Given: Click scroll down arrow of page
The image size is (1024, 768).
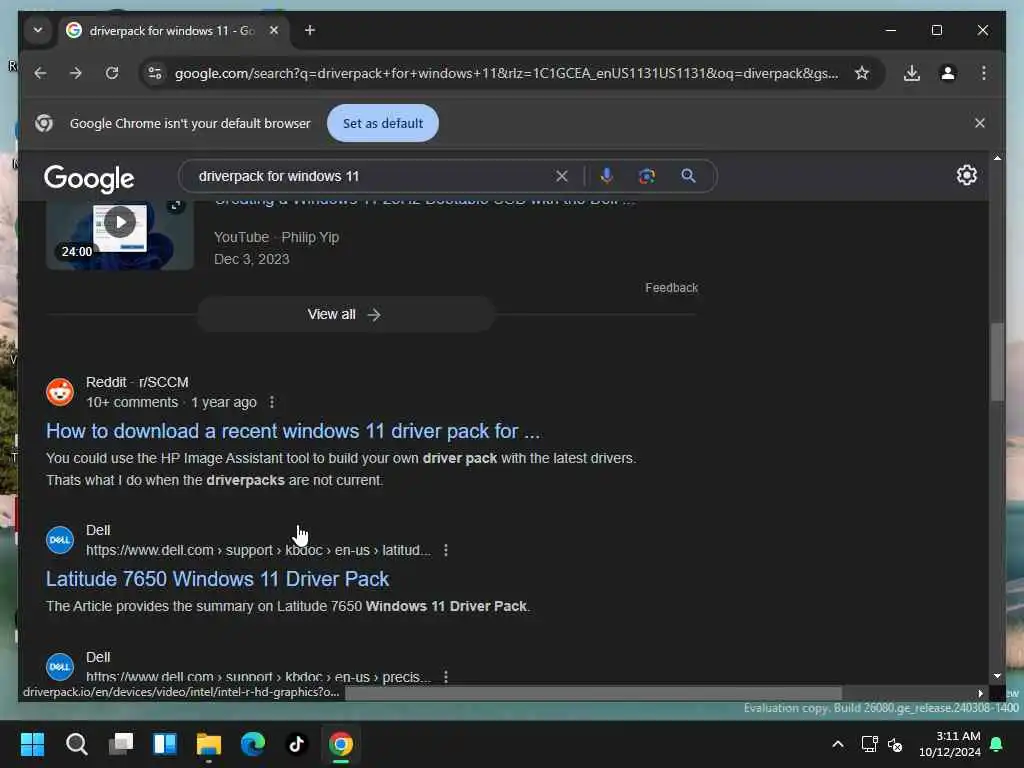Looking at the screenshot, I should click(x=997, y=677).
